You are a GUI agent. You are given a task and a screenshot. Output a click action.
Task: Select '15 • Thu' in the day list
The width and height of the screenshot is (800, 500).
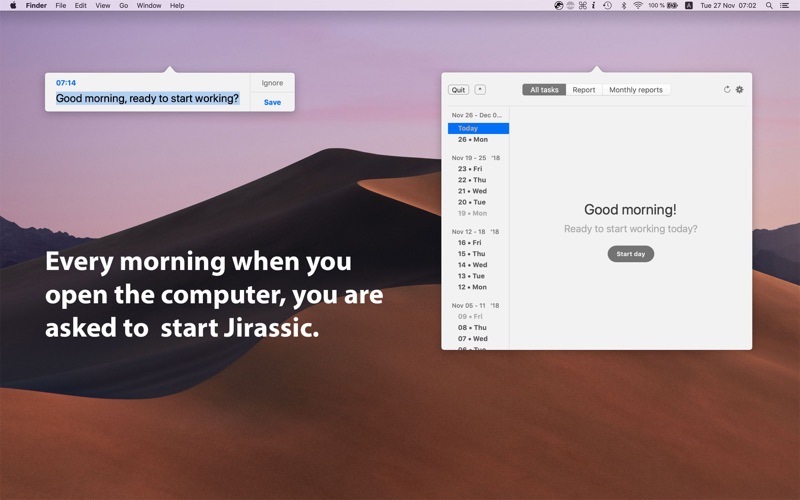pos(471,254)
